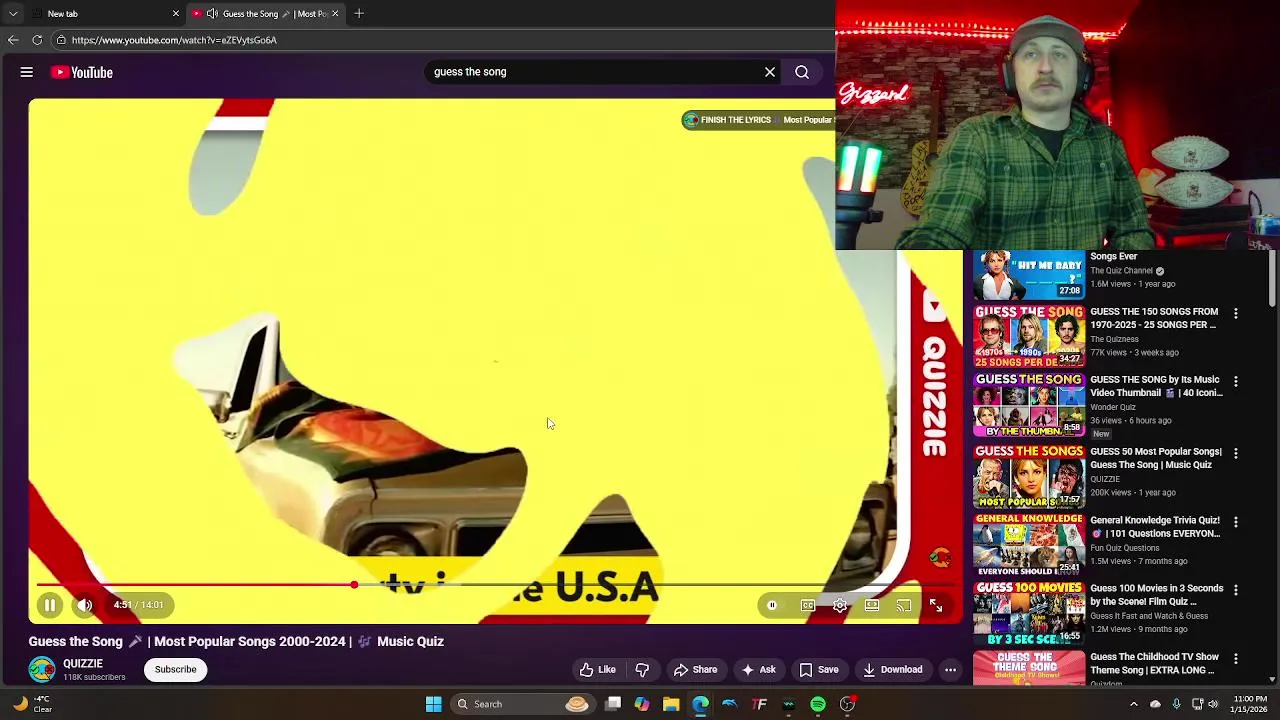Dislike the video with thumbs-down
The height and width of the screenshot is (720, 1280).
[x=643, y=670]
